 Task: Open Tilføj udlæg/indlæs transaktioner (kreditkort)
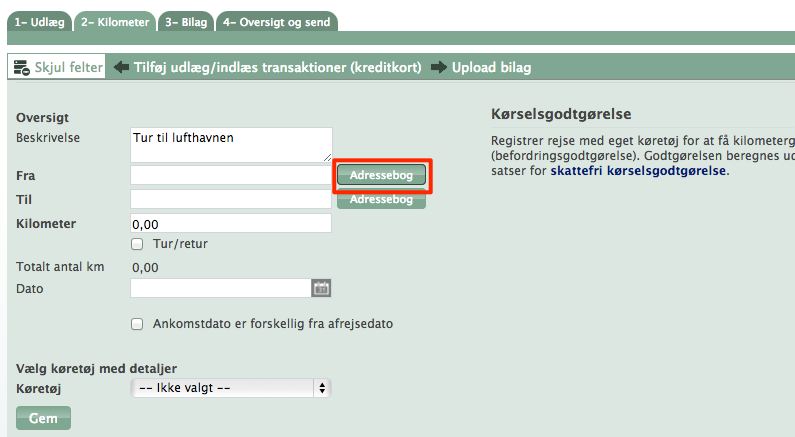(277, 67)
